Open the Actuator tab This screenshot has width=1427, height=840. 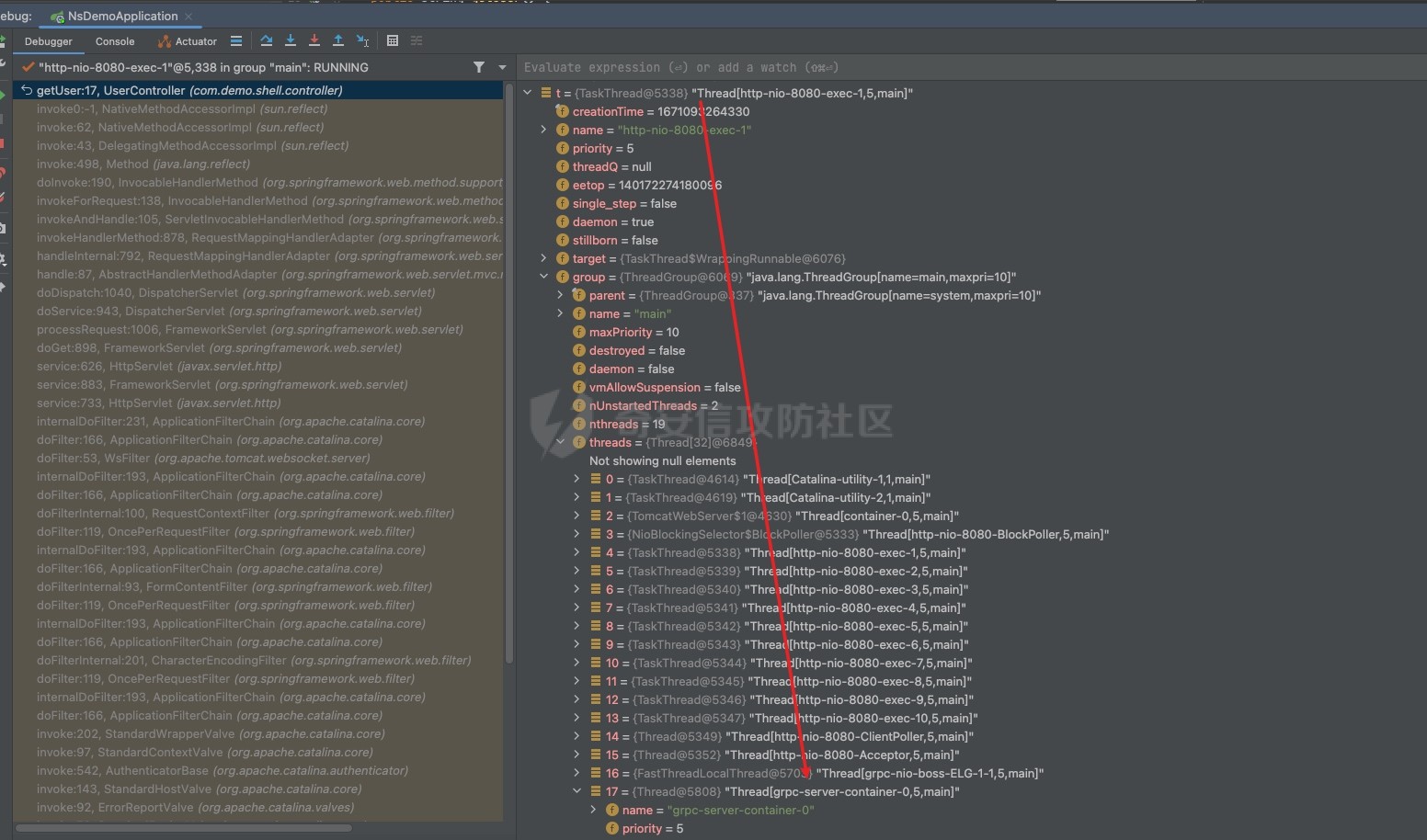pyautogui.click(x=188, y=41)
